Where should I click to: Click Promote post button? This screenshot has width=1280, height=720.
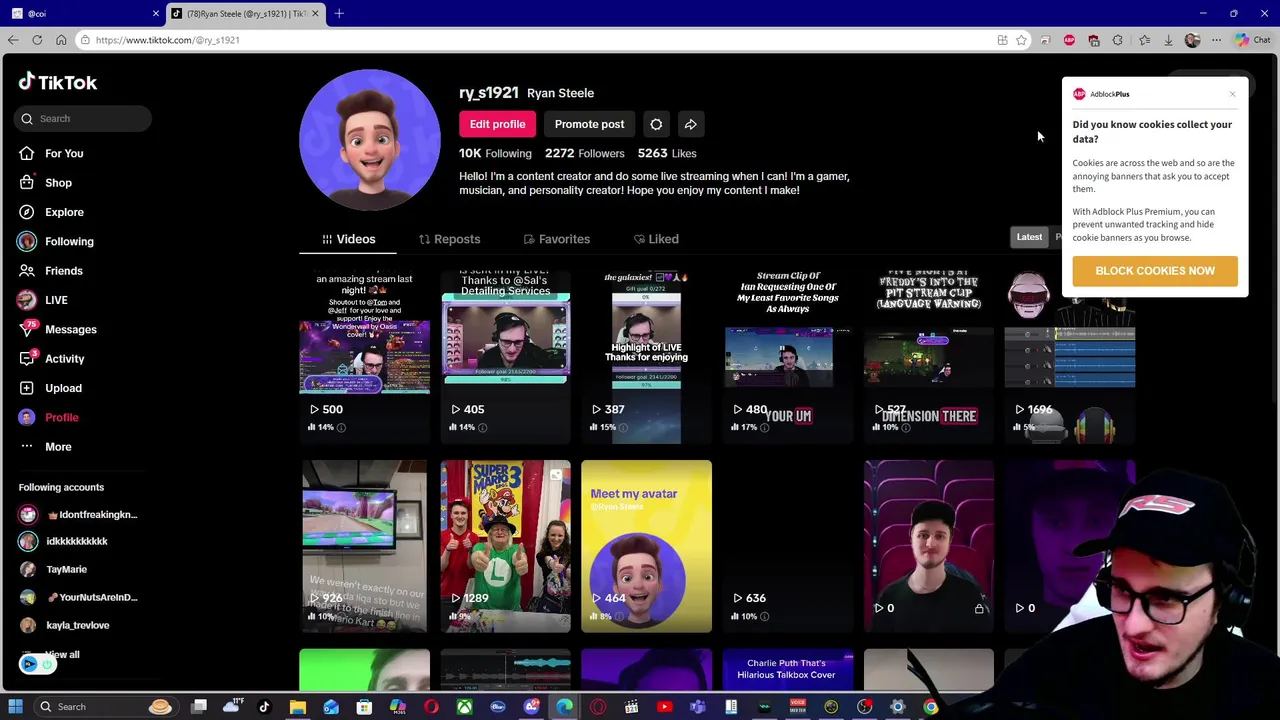(589, 124)
